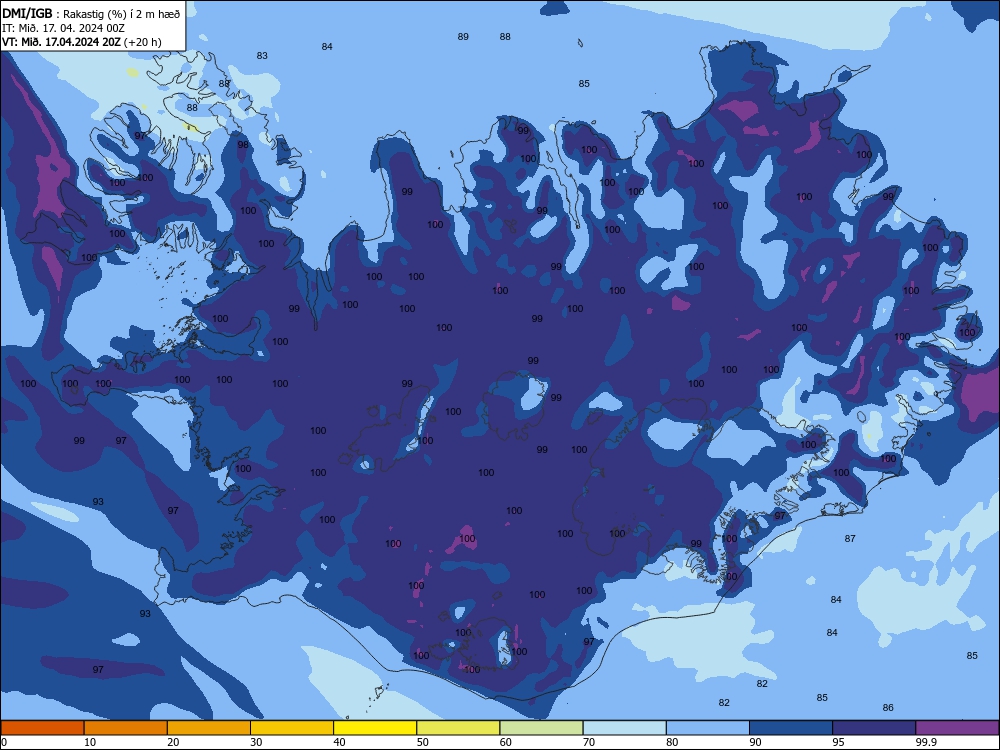Click the legend scale label "90"
The height and width of the screenshot is (750, 1000).
[756, 742]
